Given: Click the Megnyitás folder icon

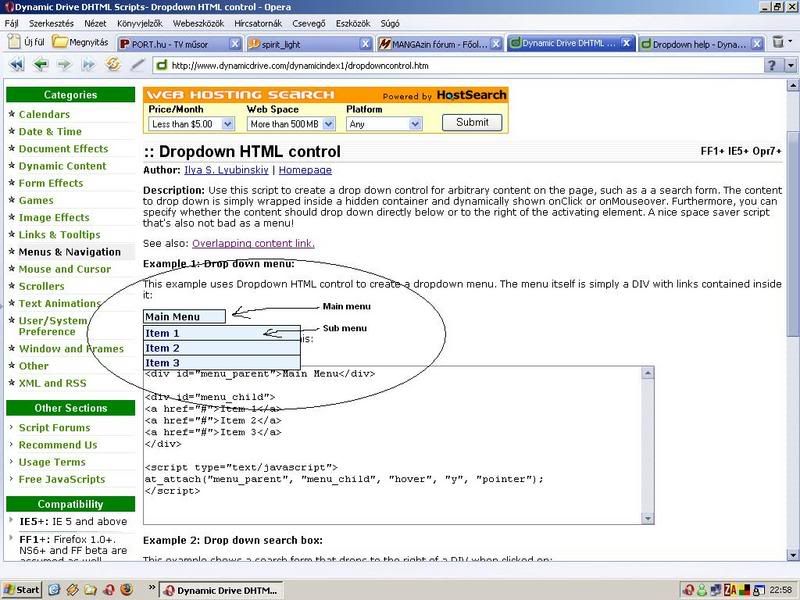Looking at the screenshot, I should [x=60, y=42].
